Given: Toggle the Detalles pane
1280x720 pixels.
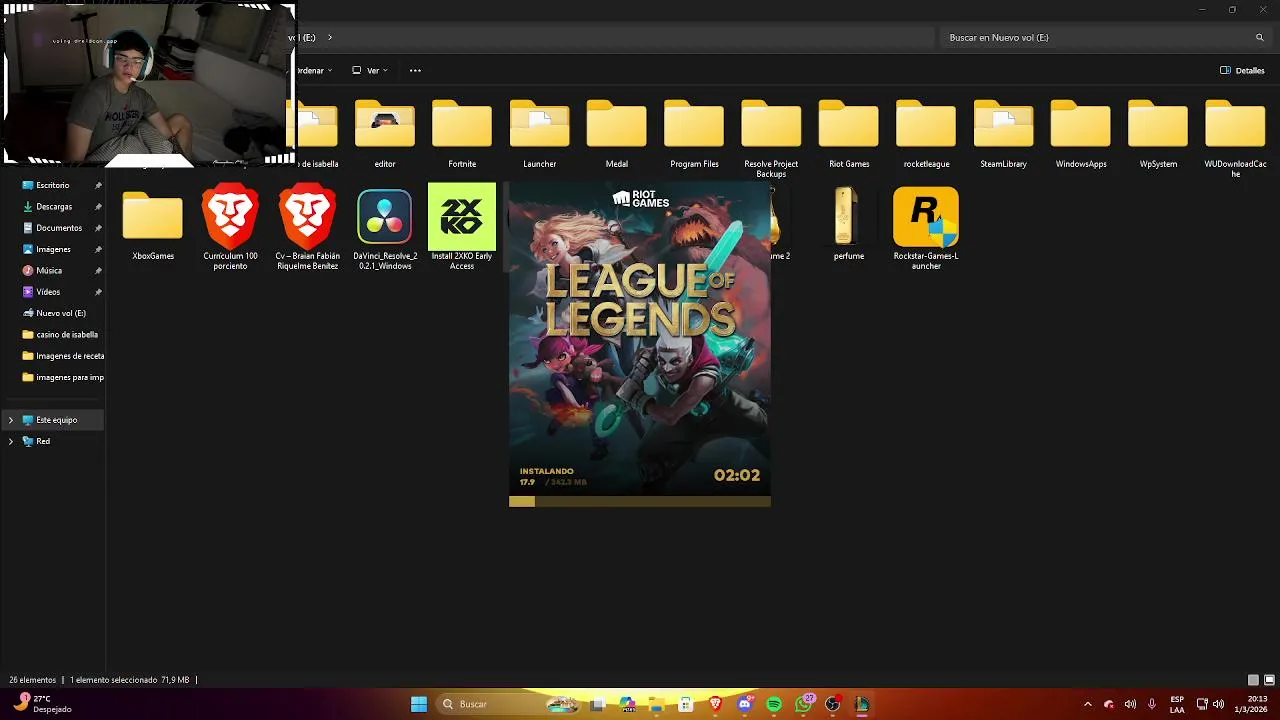Looking at the screenshot, I should click(x=1242, y=71).
